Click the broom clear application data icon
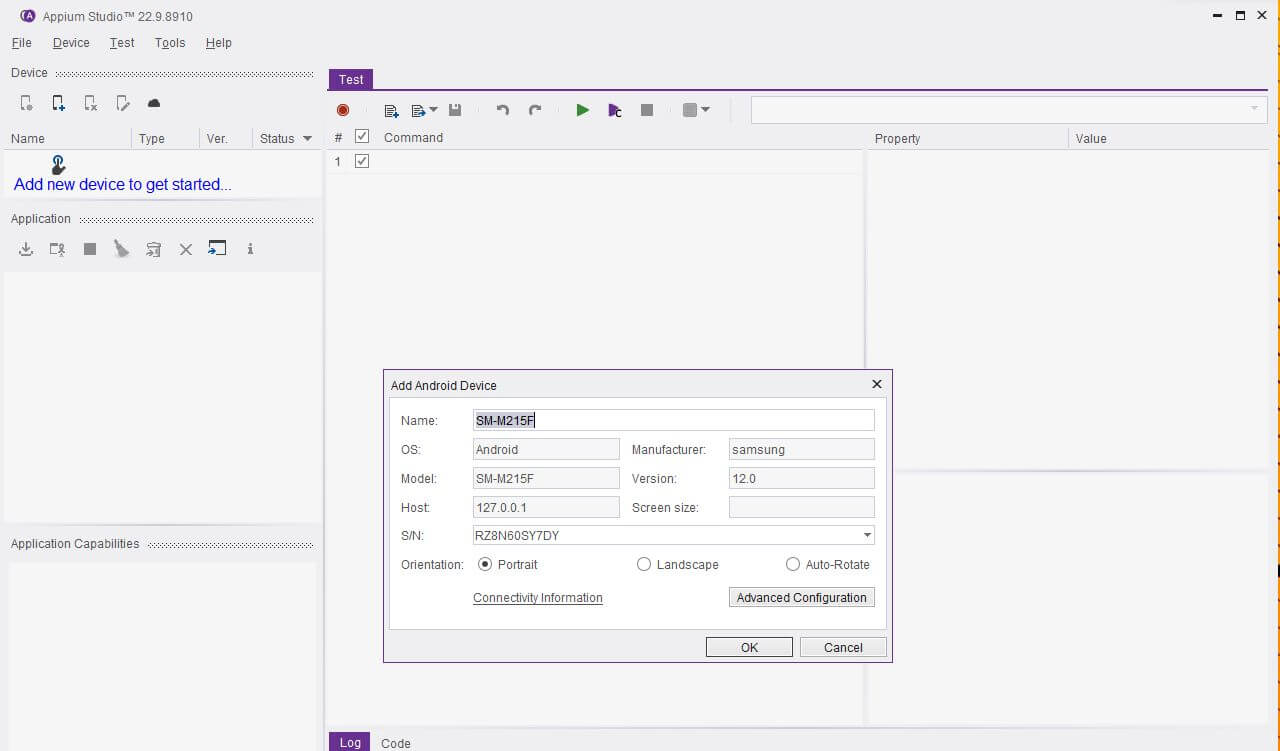This screenshot has width=1280, height=751. pos(121,249)
